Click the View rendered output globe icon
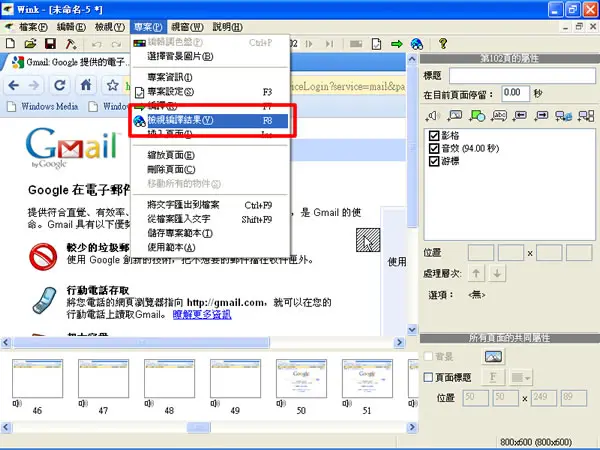The width and height of the screenshot is (600, 450). (x=417, y=44)
